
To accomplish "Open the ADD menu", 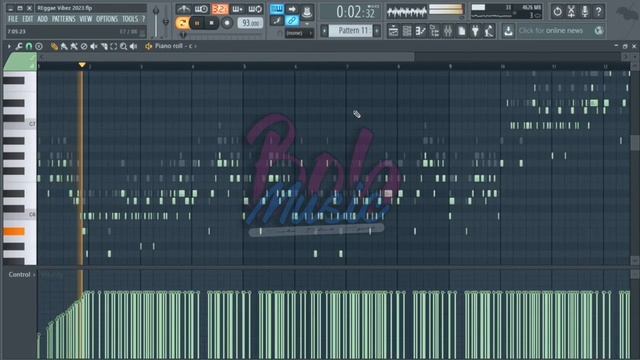I will pos(42,19).
